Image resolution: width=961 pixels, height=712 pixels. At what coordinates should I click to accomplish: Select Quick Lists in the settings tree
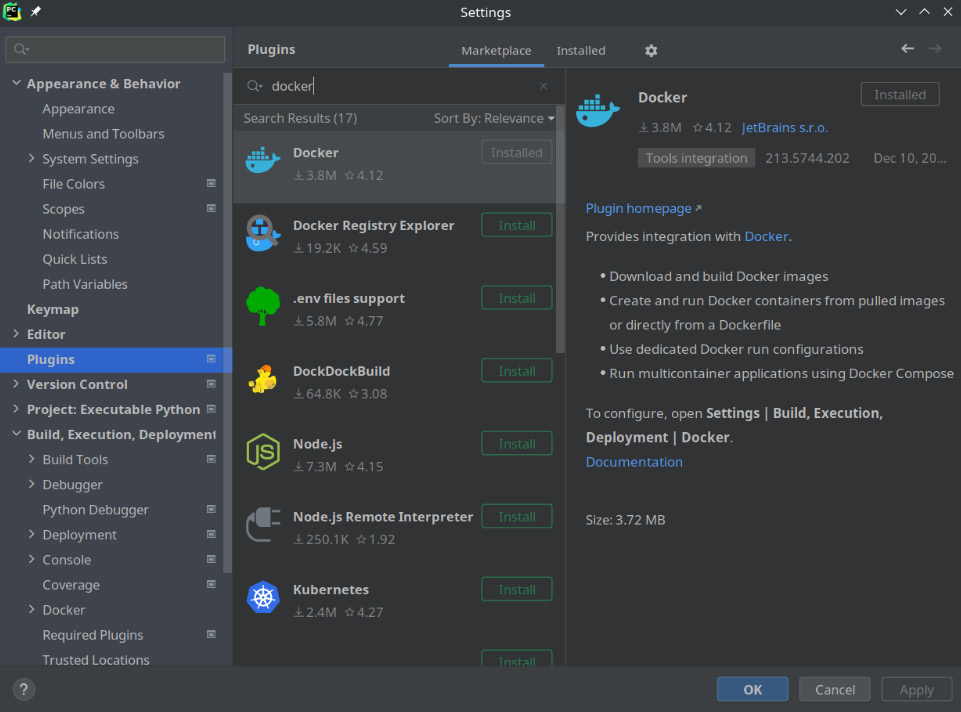(75, 259)
